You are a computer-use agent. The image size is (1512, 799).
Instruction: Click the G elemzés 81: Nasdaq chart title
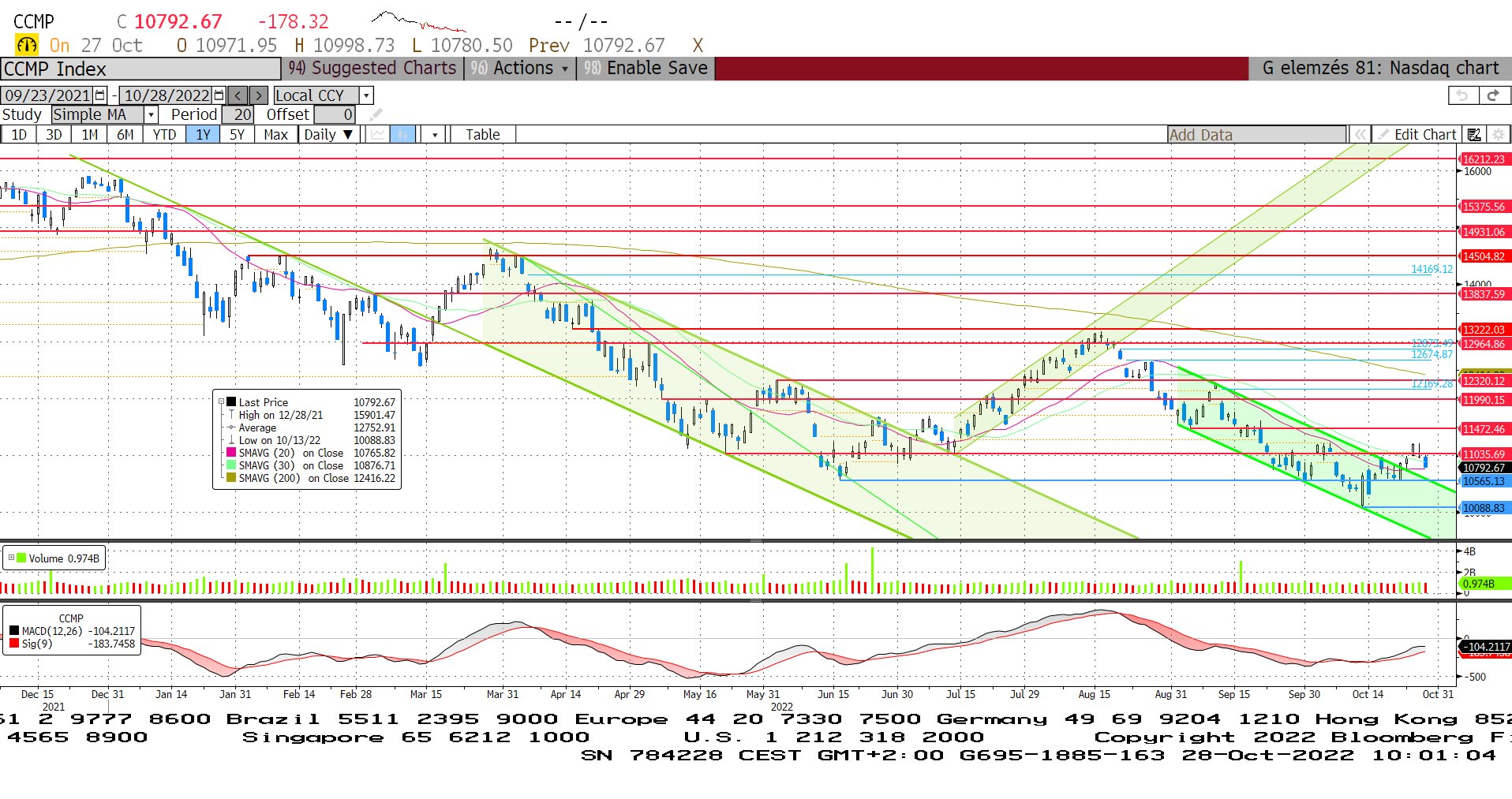1380,69
